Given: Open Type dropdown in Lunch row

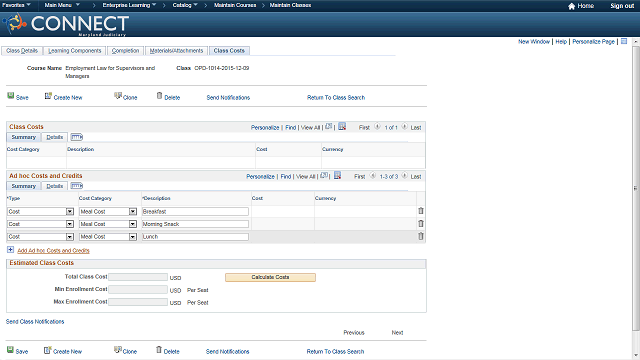Looking at the screenshot, I should (x=70, y=237).
